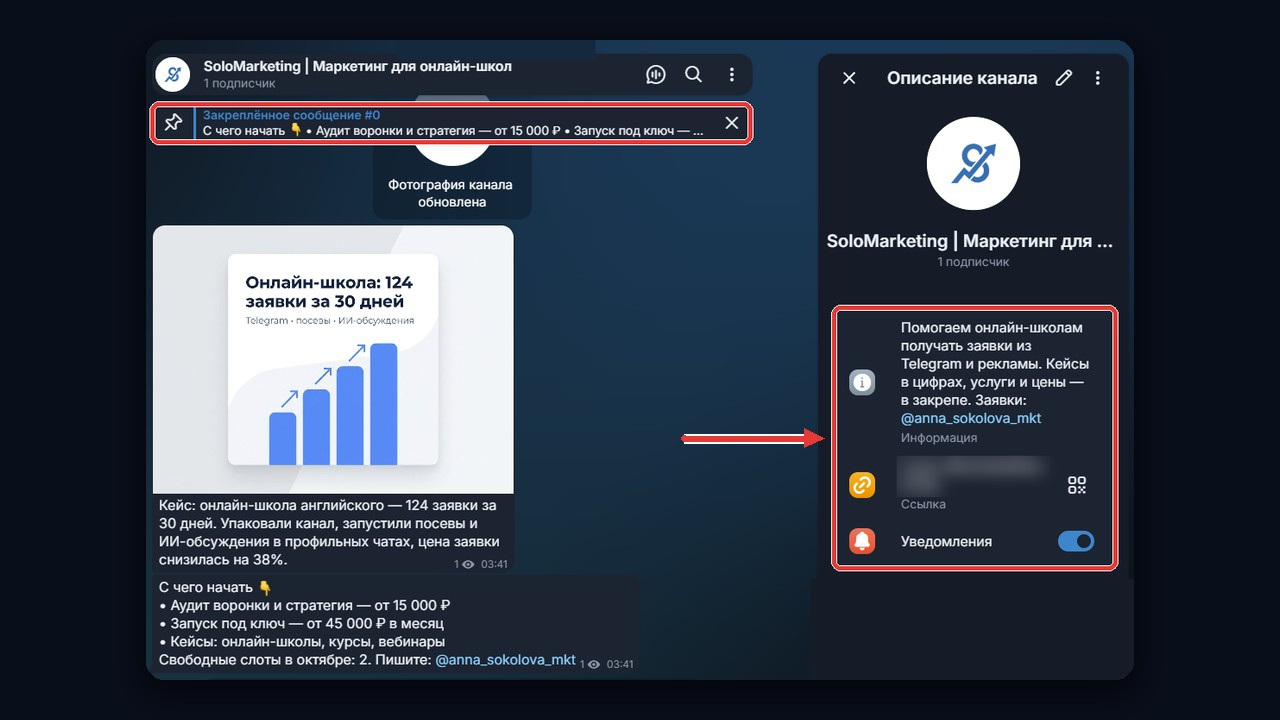Click the pin icon in pinned message bar
The height and width of the screenshot is (720, 1280).
173,123
